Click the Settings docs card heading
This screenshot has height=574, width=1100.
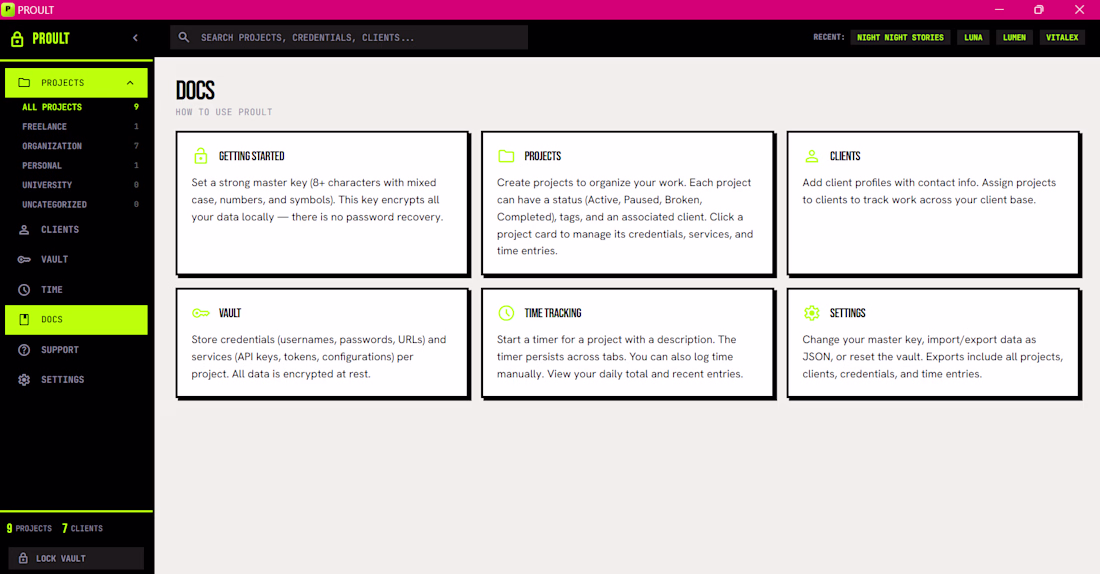(847, 313)
